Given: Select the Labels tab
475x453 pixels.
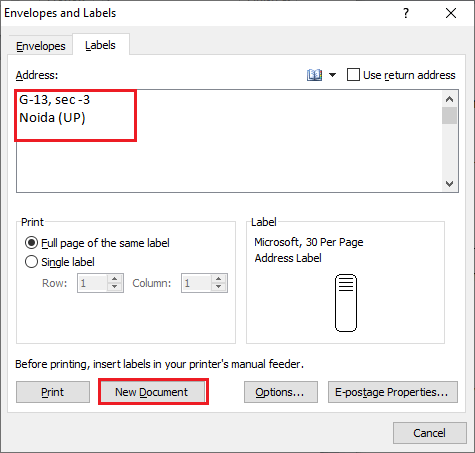Looking at the screenshot, I should click(100, 45).
